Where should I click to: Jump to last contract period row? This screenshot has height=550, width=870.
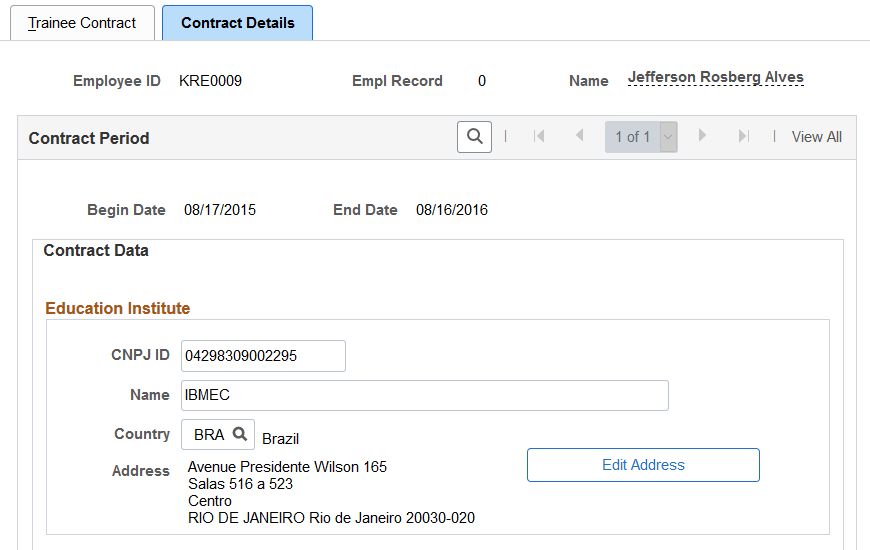coord(744,136)
